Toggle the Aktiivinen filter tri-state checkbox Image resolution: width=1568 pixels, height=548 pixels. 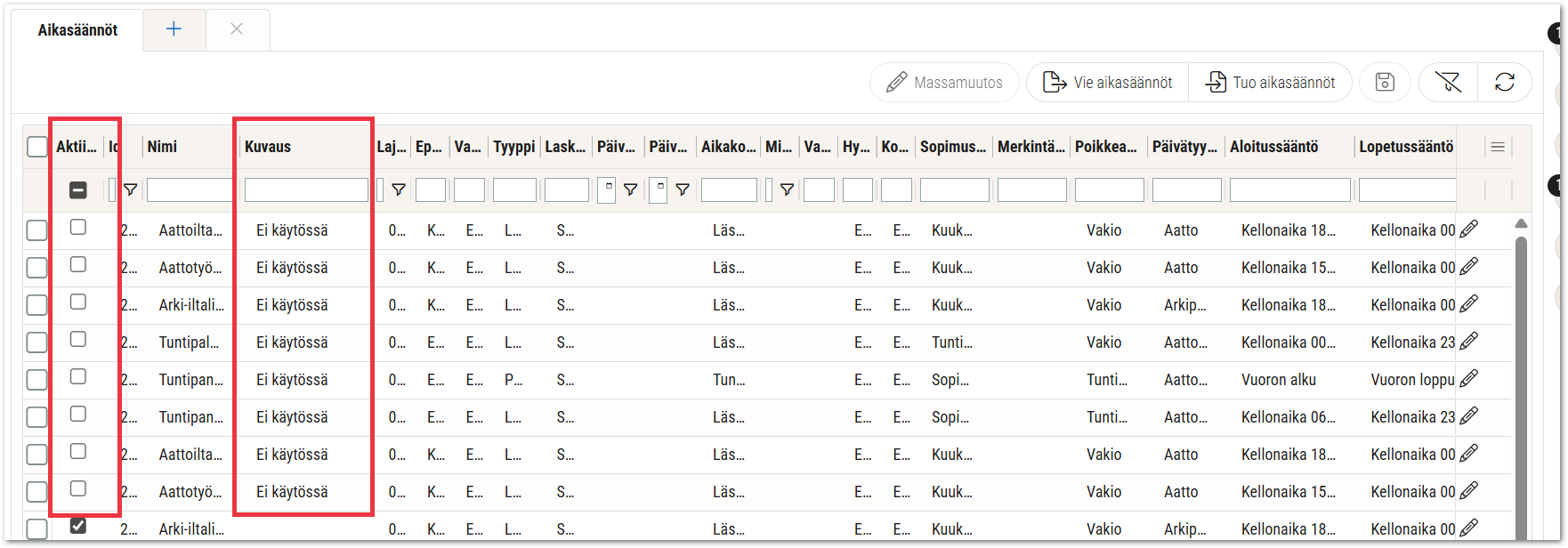tap(78, 189)
